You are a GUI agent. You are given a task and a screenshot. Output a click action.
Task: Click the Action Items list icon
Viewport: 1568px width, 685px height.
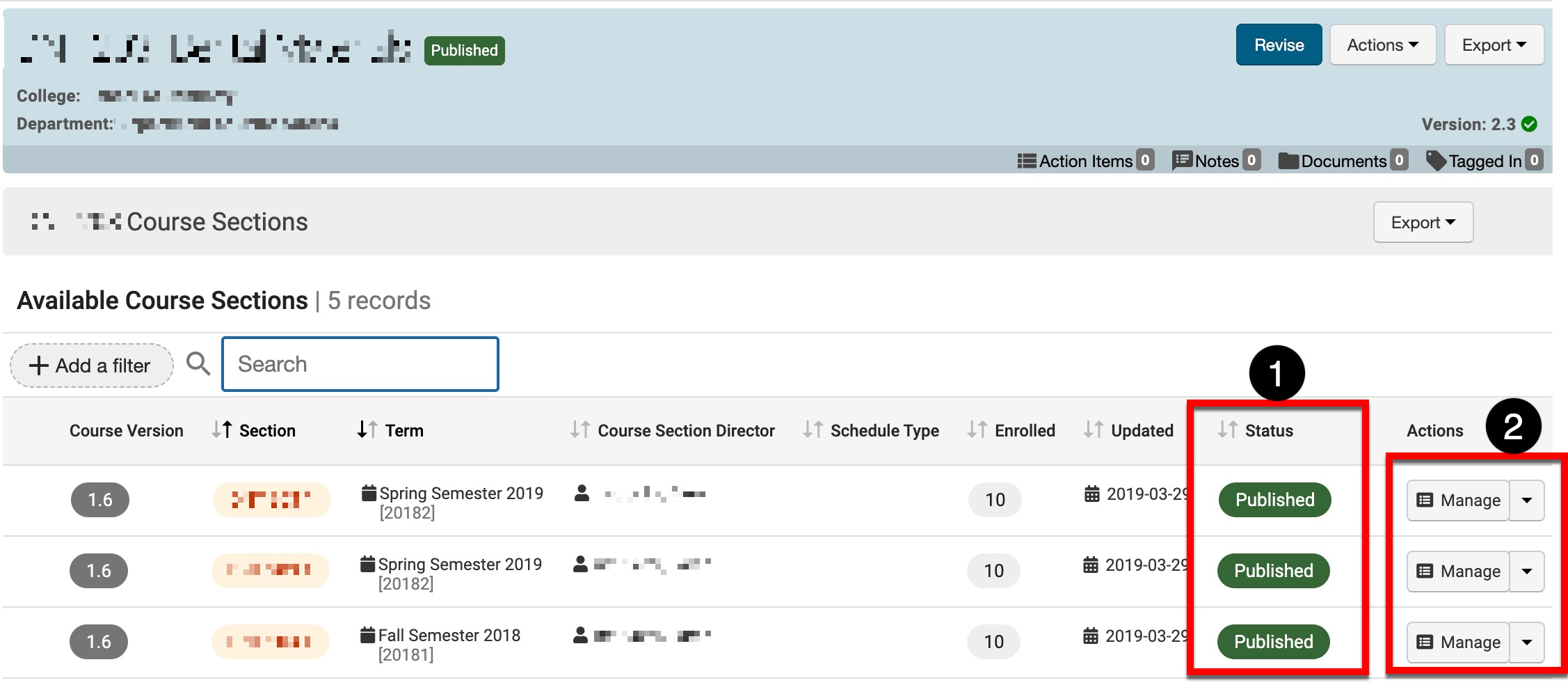coord(1026,161)
